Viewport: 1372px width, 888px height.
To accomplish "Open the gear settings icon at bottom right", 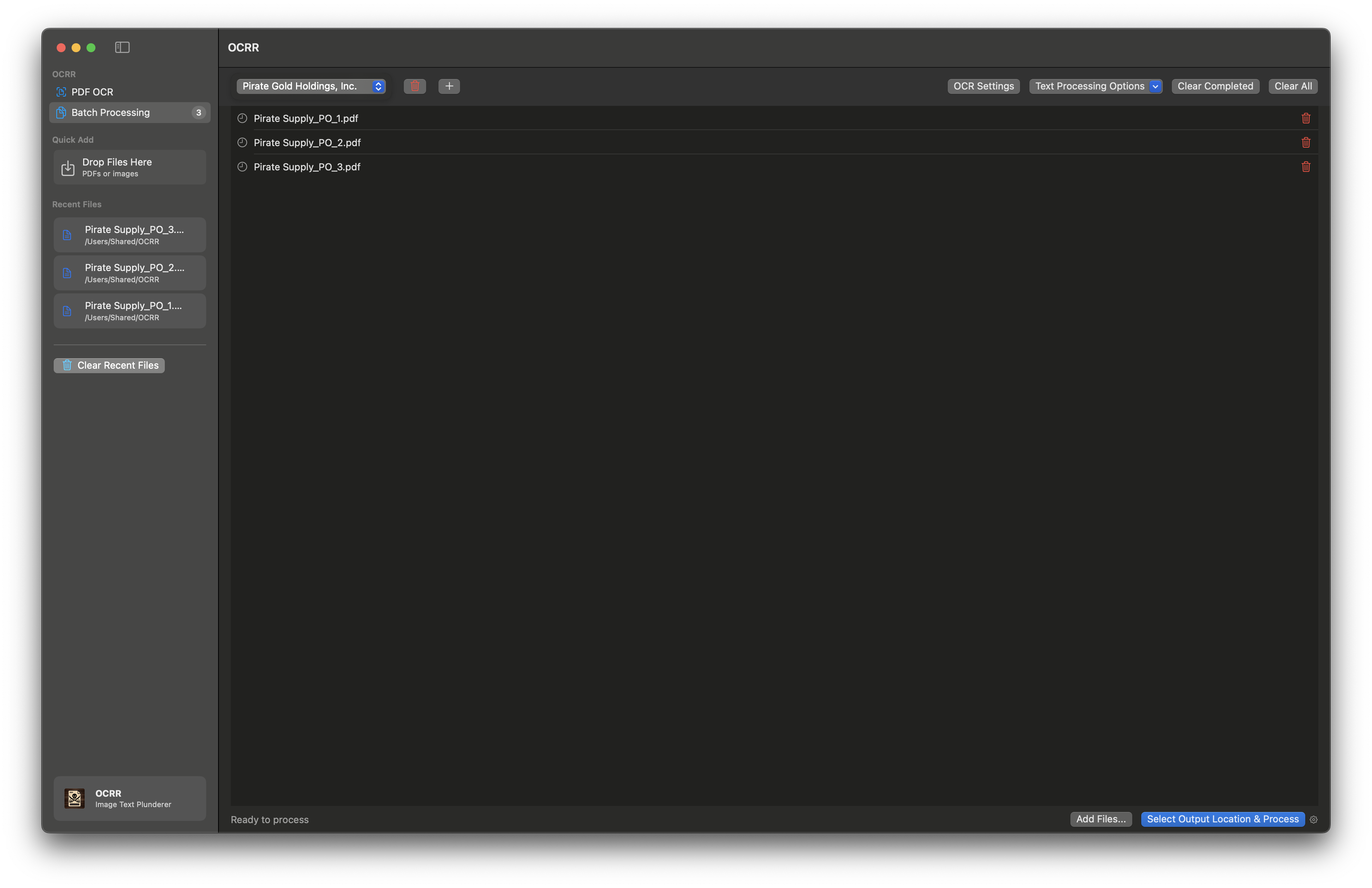I will pos(1314,819).
